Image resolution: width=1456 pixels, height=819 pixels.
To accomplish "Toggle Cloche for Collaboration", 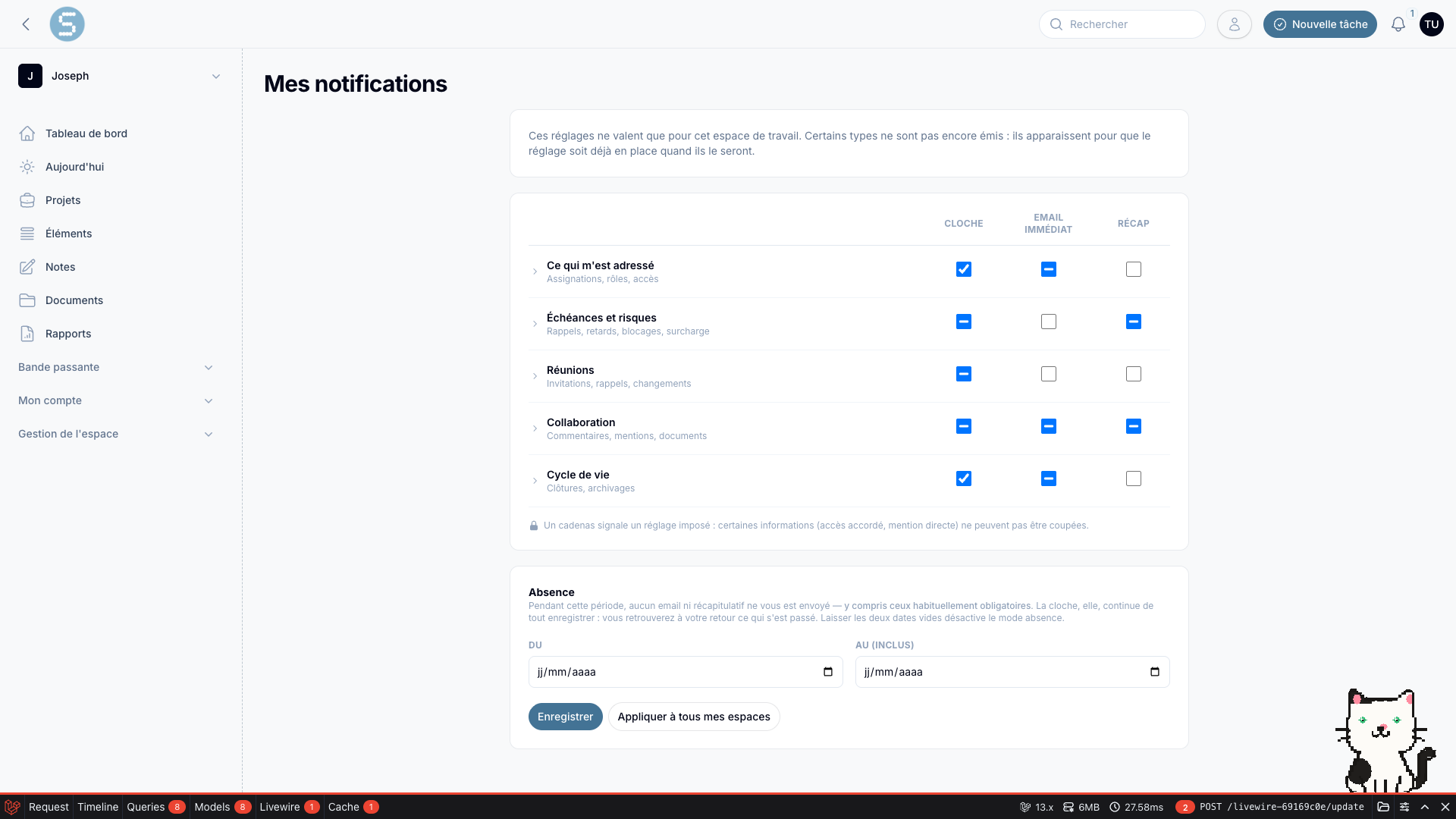I will point(964,426).
